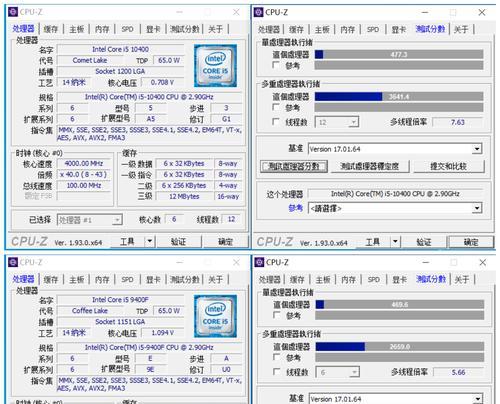Click the 这个处理器 field reading i5-10400 CPU @ 2.90GHz
The image size is (500, 404).
[395, 194]
